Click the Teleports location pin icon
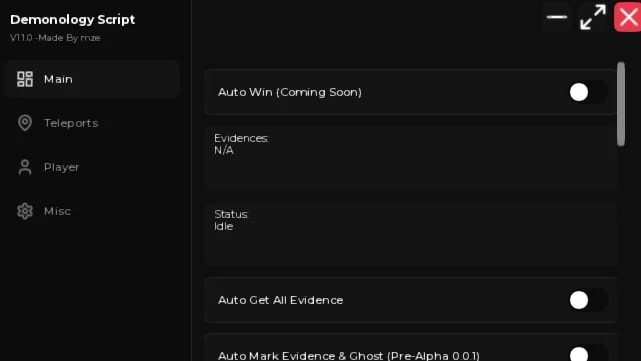The height and width of the screenshot is (361, 641). tap(25, 123)
